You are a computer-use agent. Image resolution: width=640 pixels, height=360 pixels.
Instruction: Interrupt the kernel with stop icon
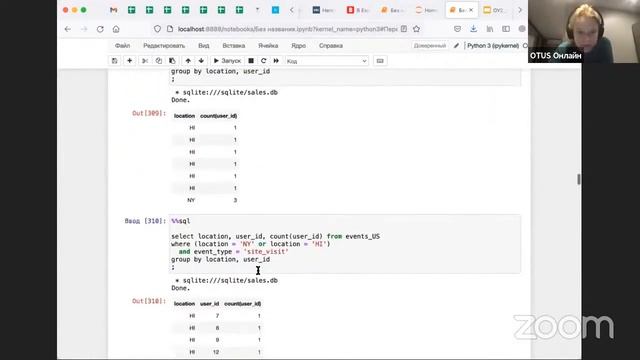(x=251, y=61)
